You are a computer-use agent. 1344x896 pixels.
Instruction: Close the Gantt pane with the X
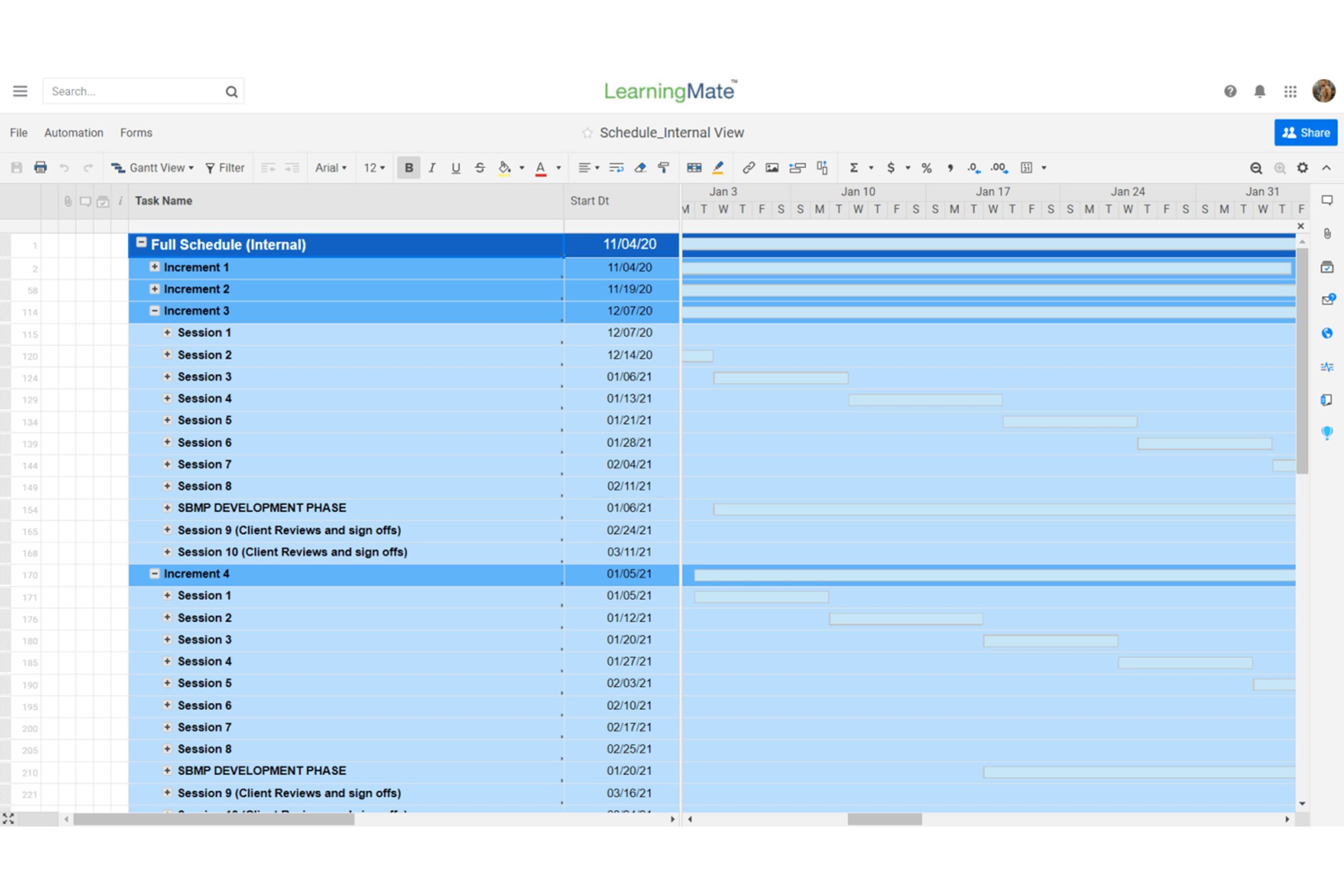(1300, 226)
